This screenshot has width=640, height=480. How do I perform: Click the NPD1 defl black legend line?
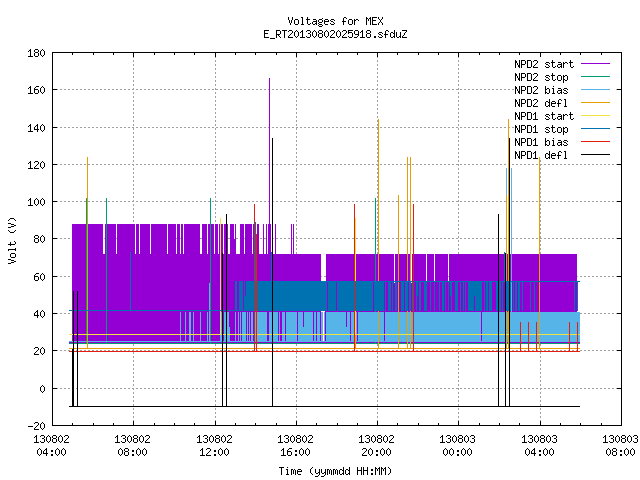(x=595, y=155)
